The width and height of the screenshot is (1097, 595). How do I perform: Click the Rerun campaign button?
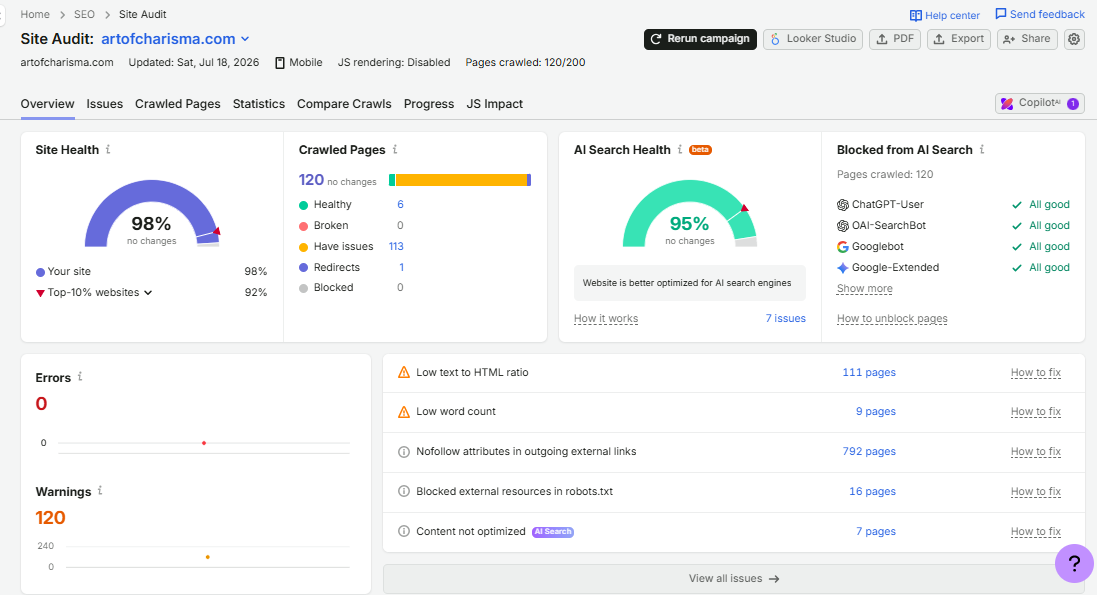coord(700,39)
